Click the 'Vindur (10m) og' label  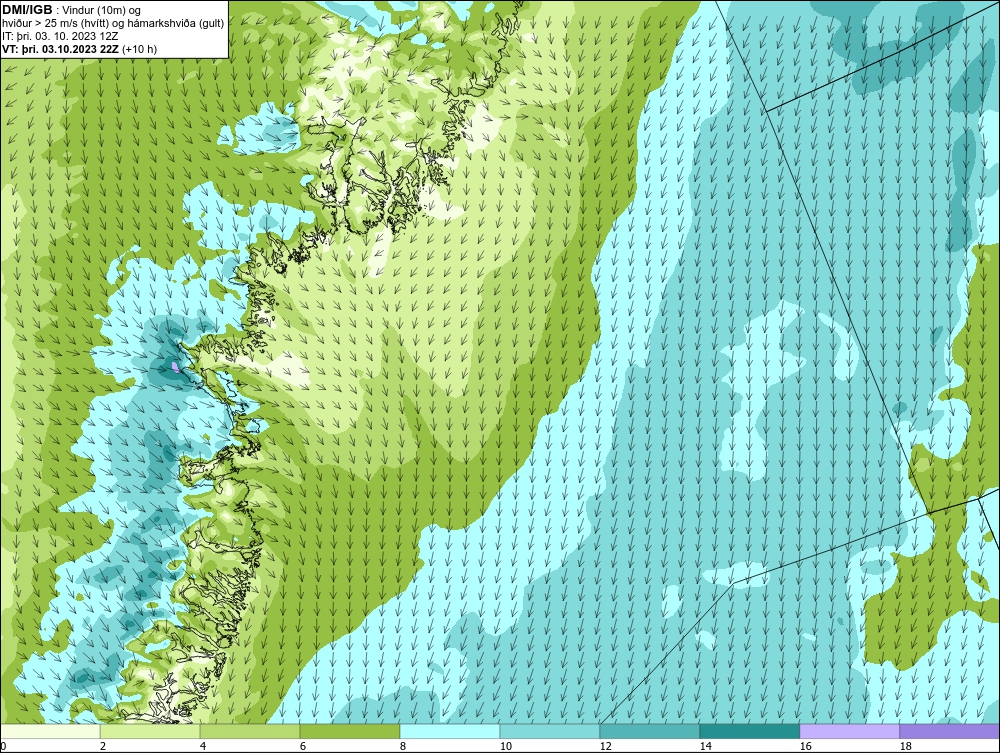(103, 10)
